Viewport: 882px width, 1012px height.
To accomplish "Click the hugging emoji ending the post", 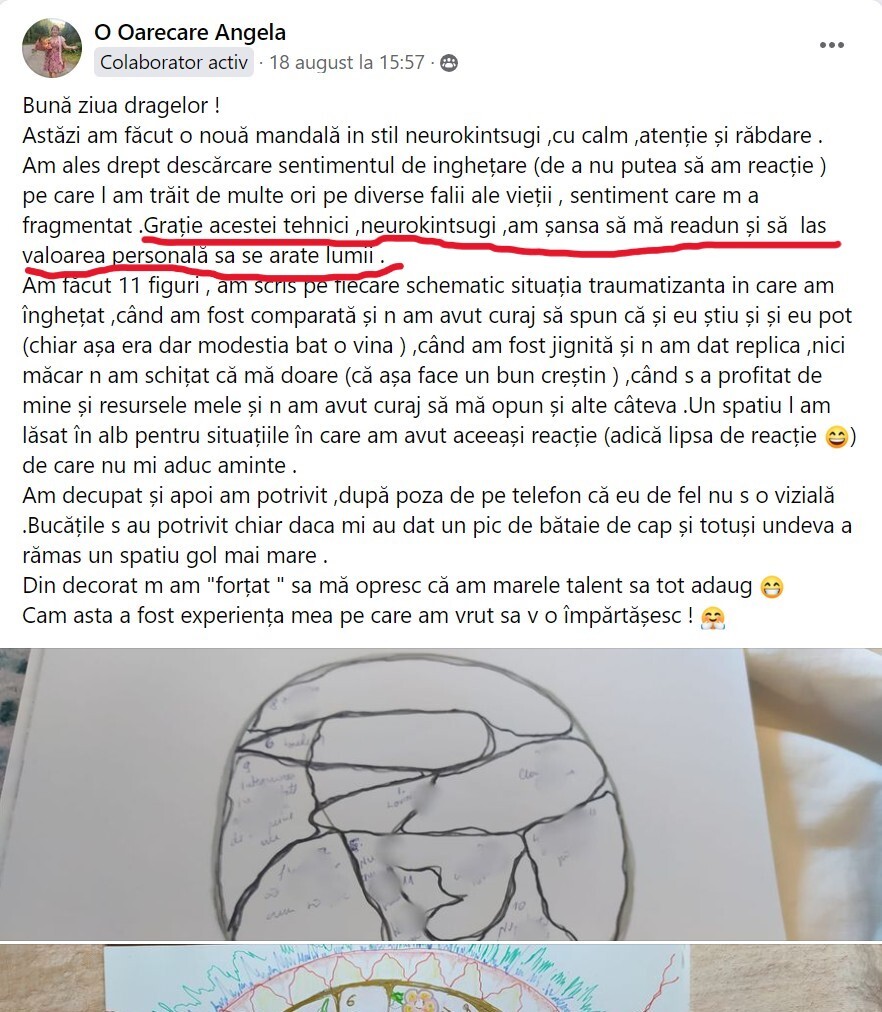I will [x=713, y=618].
